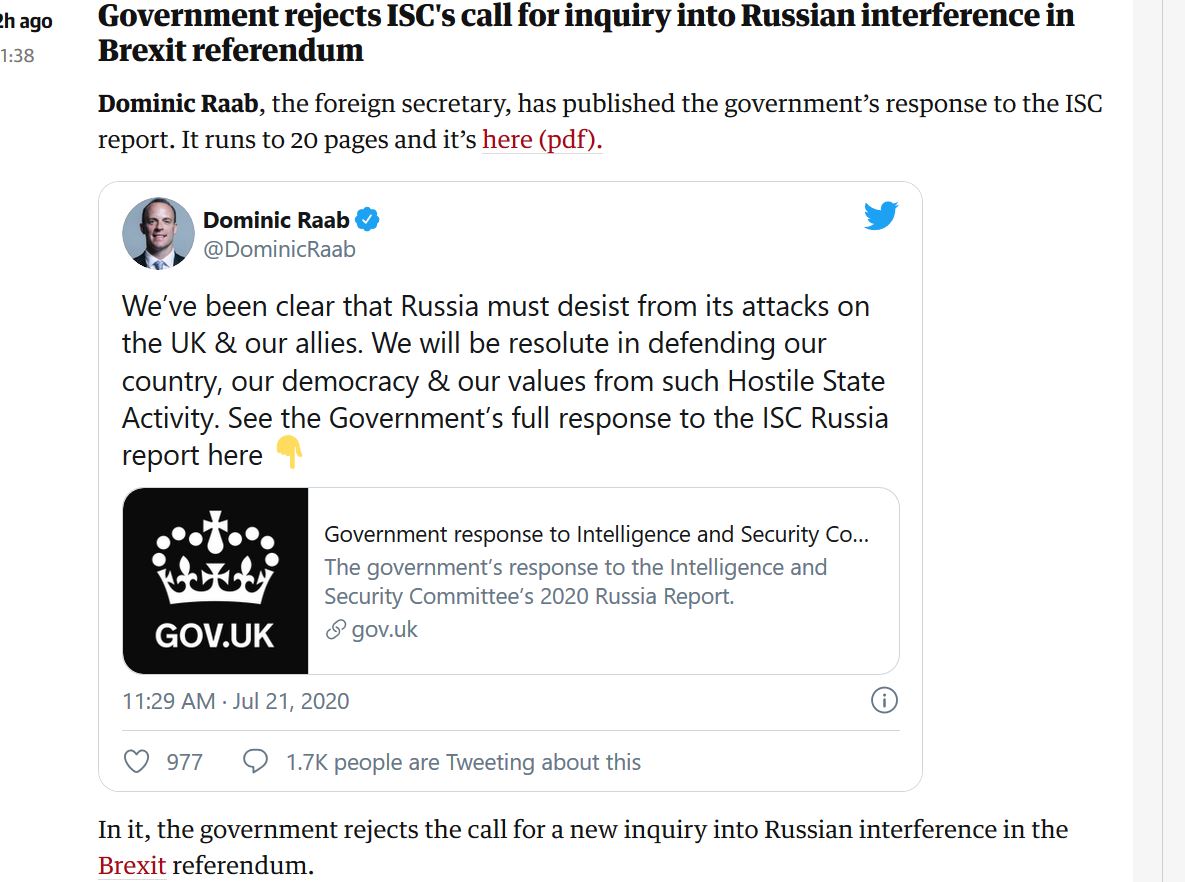The height and width of the screenshot is (882, 1185).
Task: Like the tweet with the heart icon
Action: pyautogui.click(x=136, y=762)
